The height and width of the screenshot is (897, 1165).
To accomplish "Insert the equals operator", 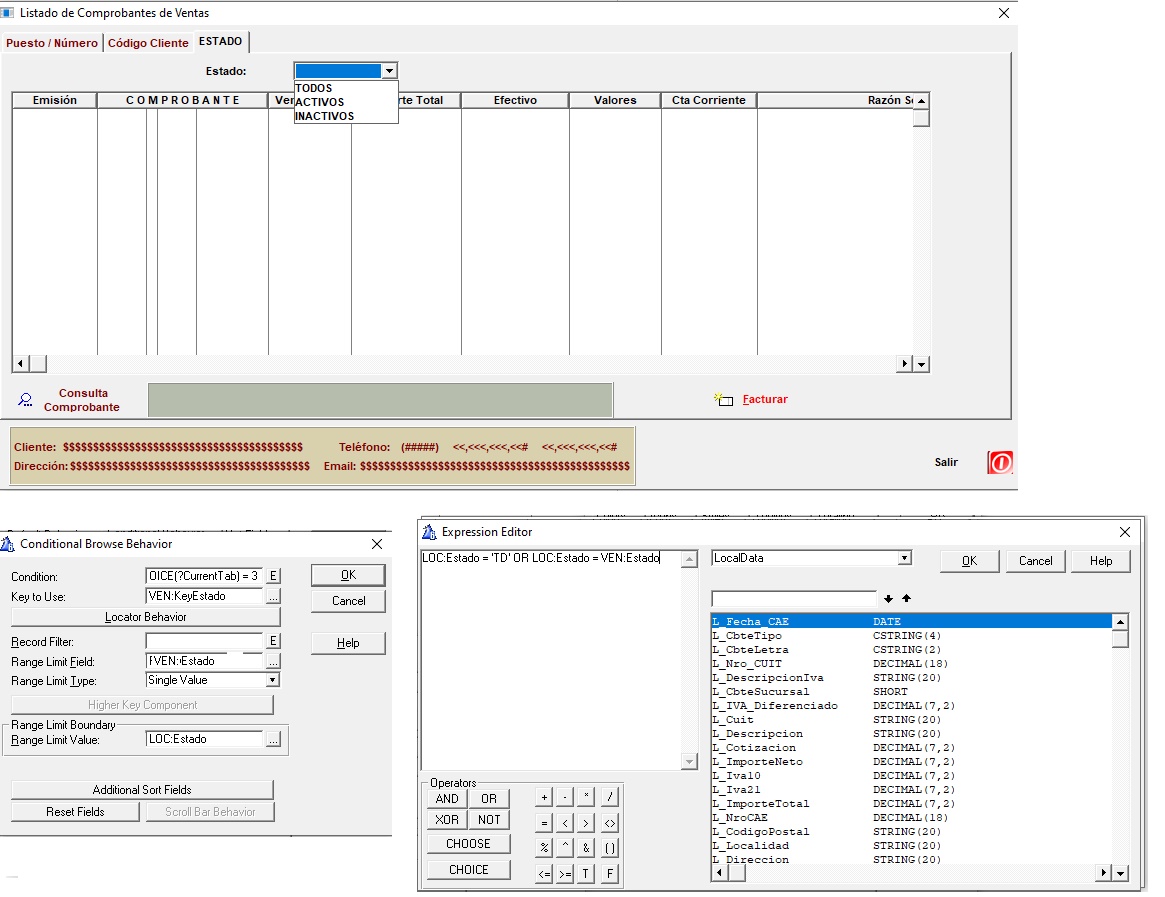I will coord(545,823).
